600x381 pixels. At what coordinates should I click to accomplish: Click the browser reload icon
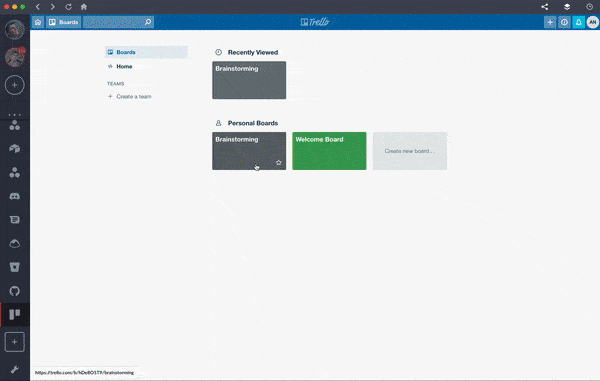[x=68, y=7]
